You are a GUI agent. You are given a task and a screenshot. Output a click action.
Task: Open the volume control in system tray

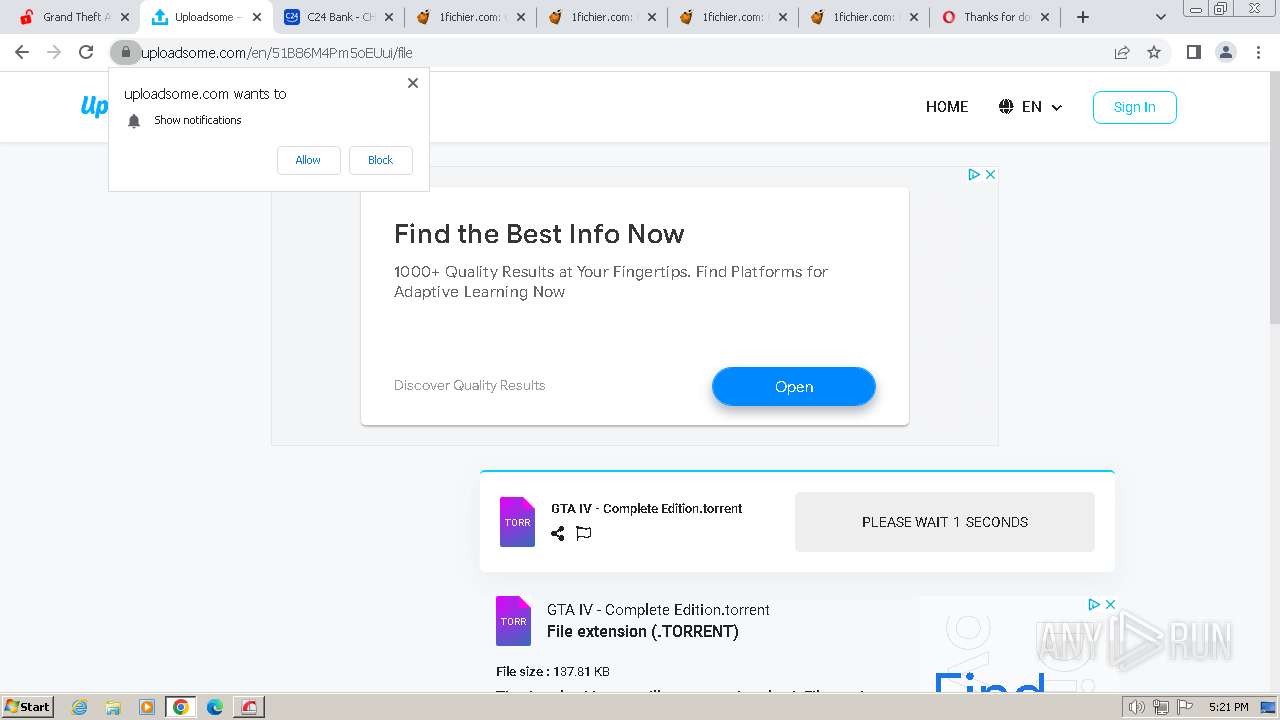pos(1136,707)
